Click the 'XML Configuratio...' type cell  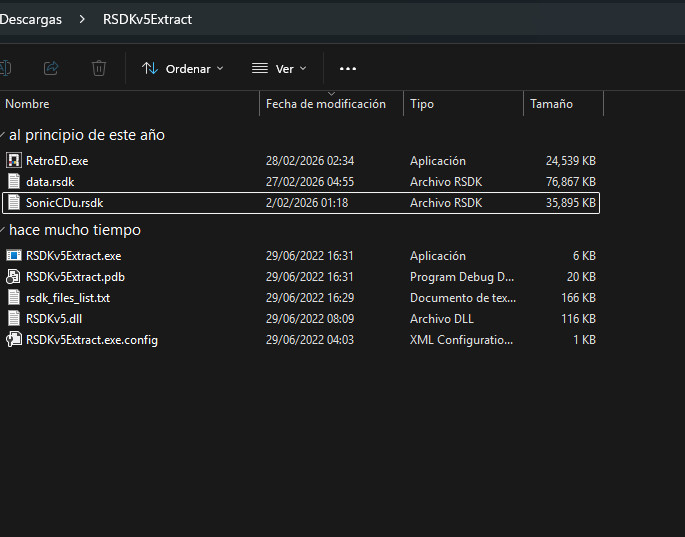[x=461, y=340]
